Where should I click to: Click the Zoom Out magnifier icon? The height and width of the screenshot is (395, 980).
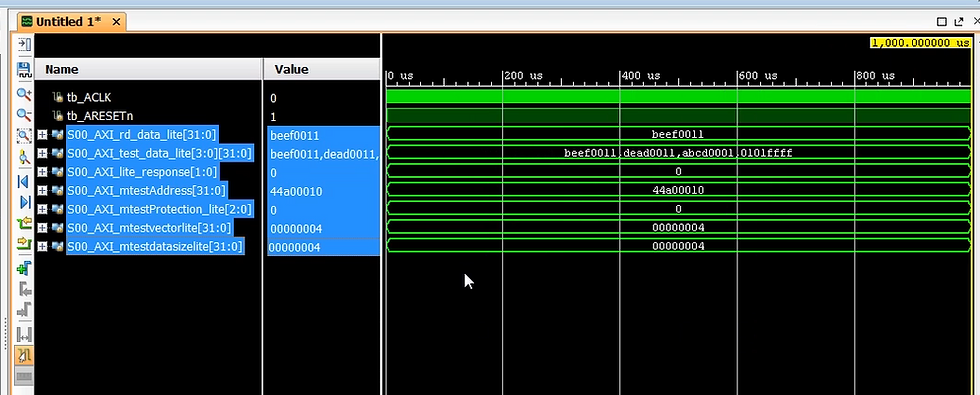point(24,114)
